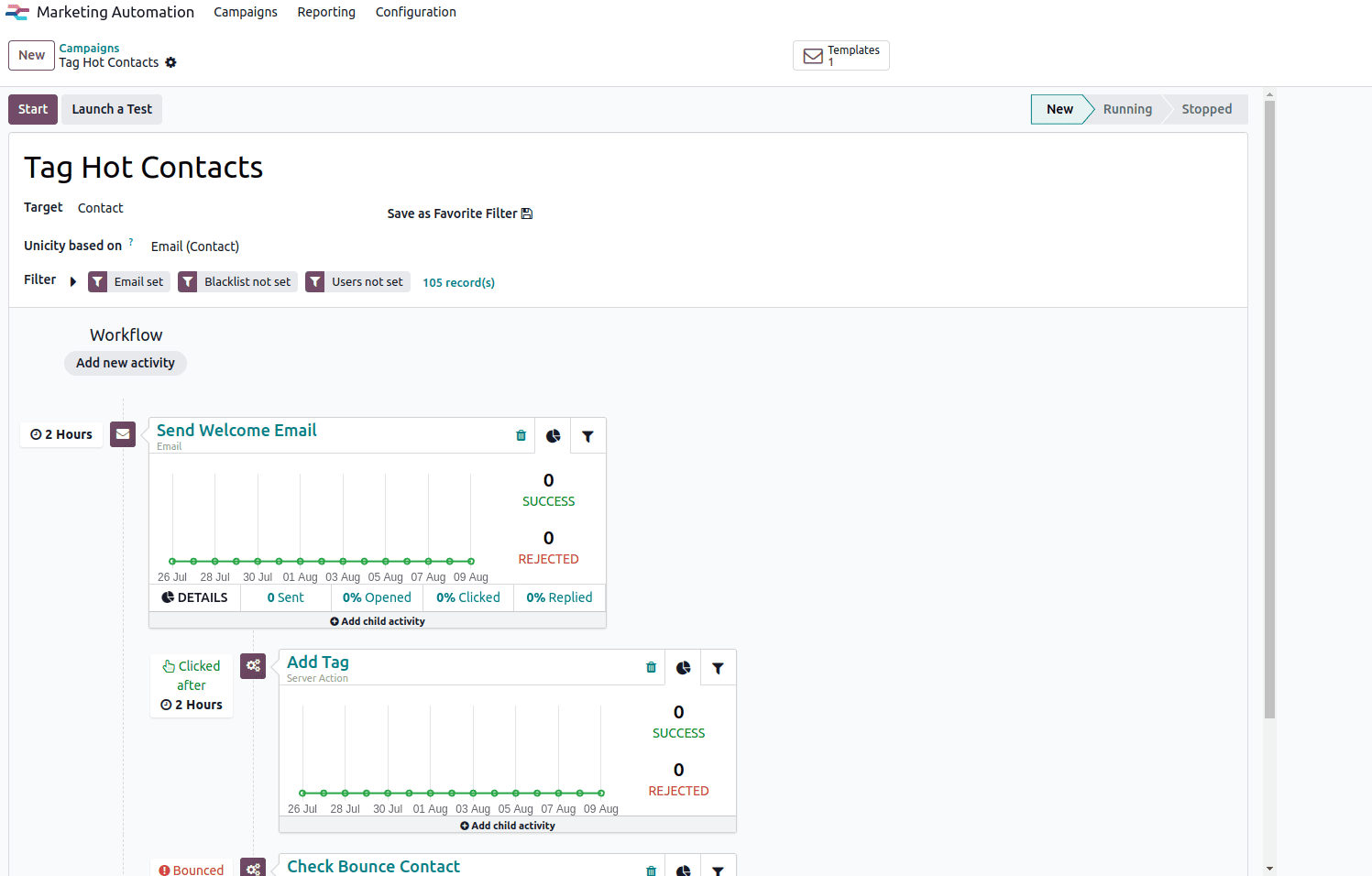Open the Campaigns breadcrumb link
Screen dimensions: 1372x876
(x=90, y=49)
